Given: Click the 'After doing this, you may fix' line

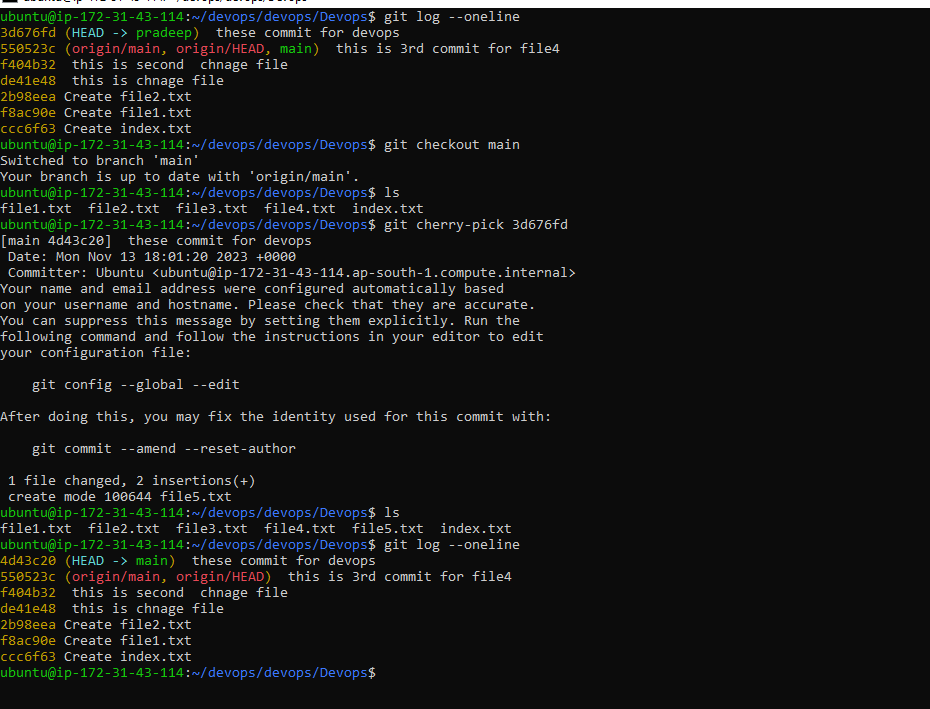Looking at the screenshot, I should point(276,417).
